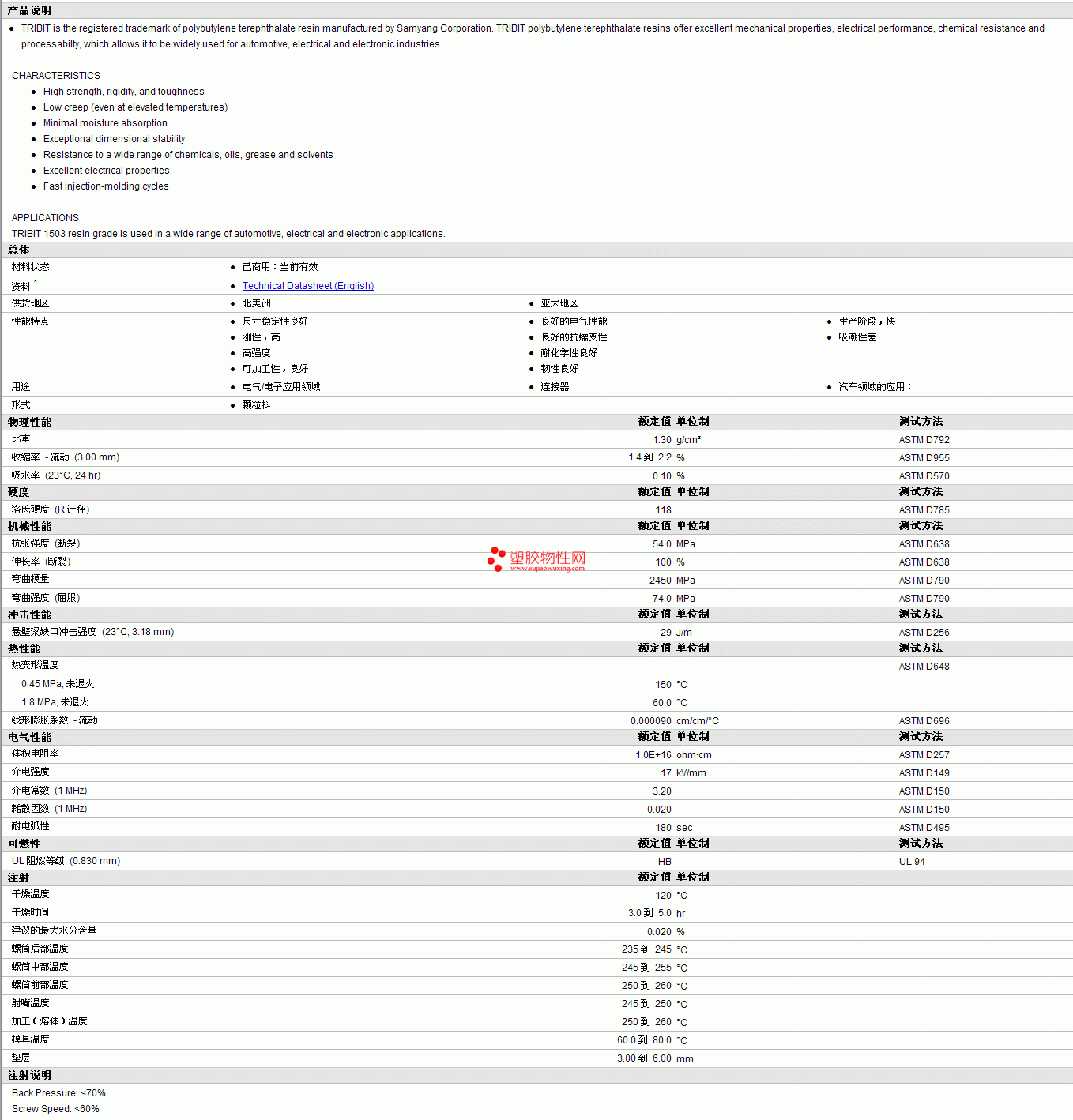Select the 硬度 section header
This screenshot has width=1073, height=1120.
click(x=18, y=492)
